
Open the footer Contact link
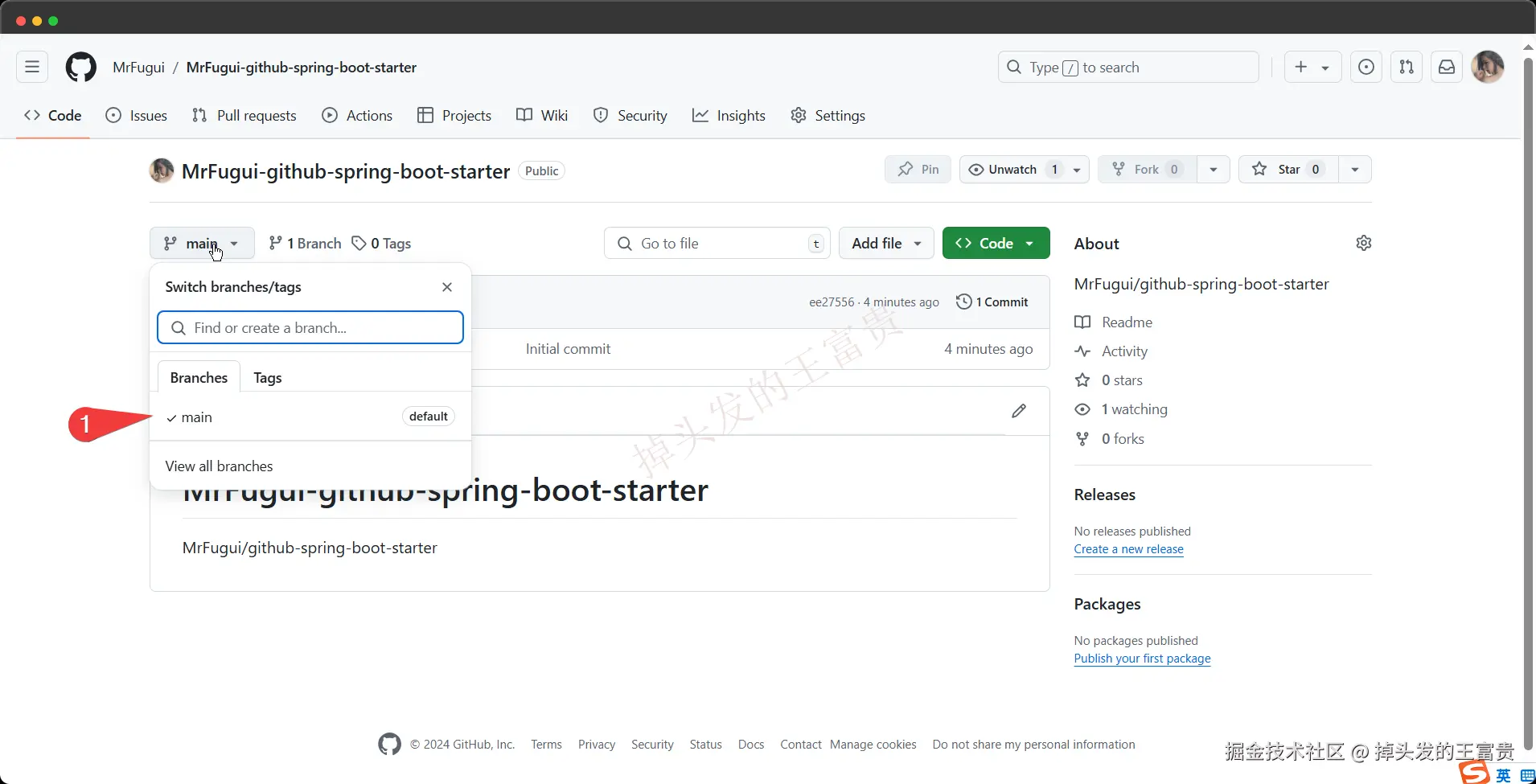pyautogui.click(x=801, y=745)
